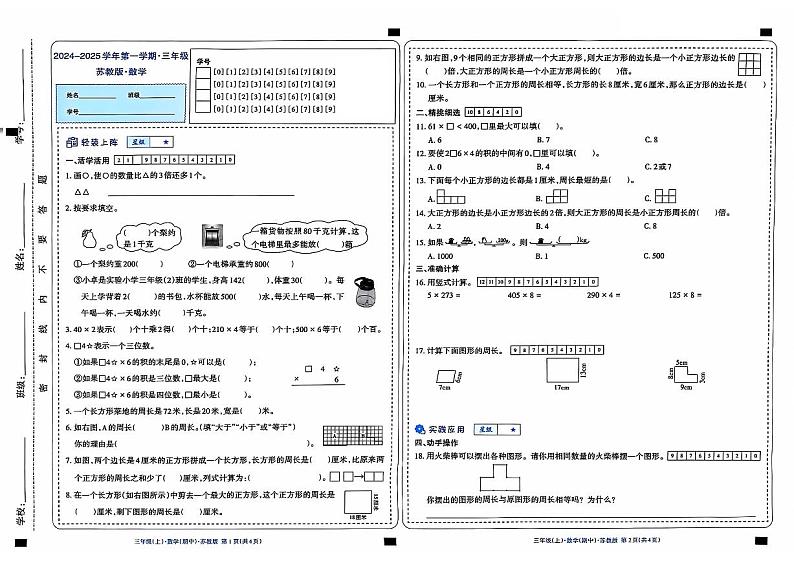
Task: Choose option C. 8 in question 11
Action: [x=651, y=139]
